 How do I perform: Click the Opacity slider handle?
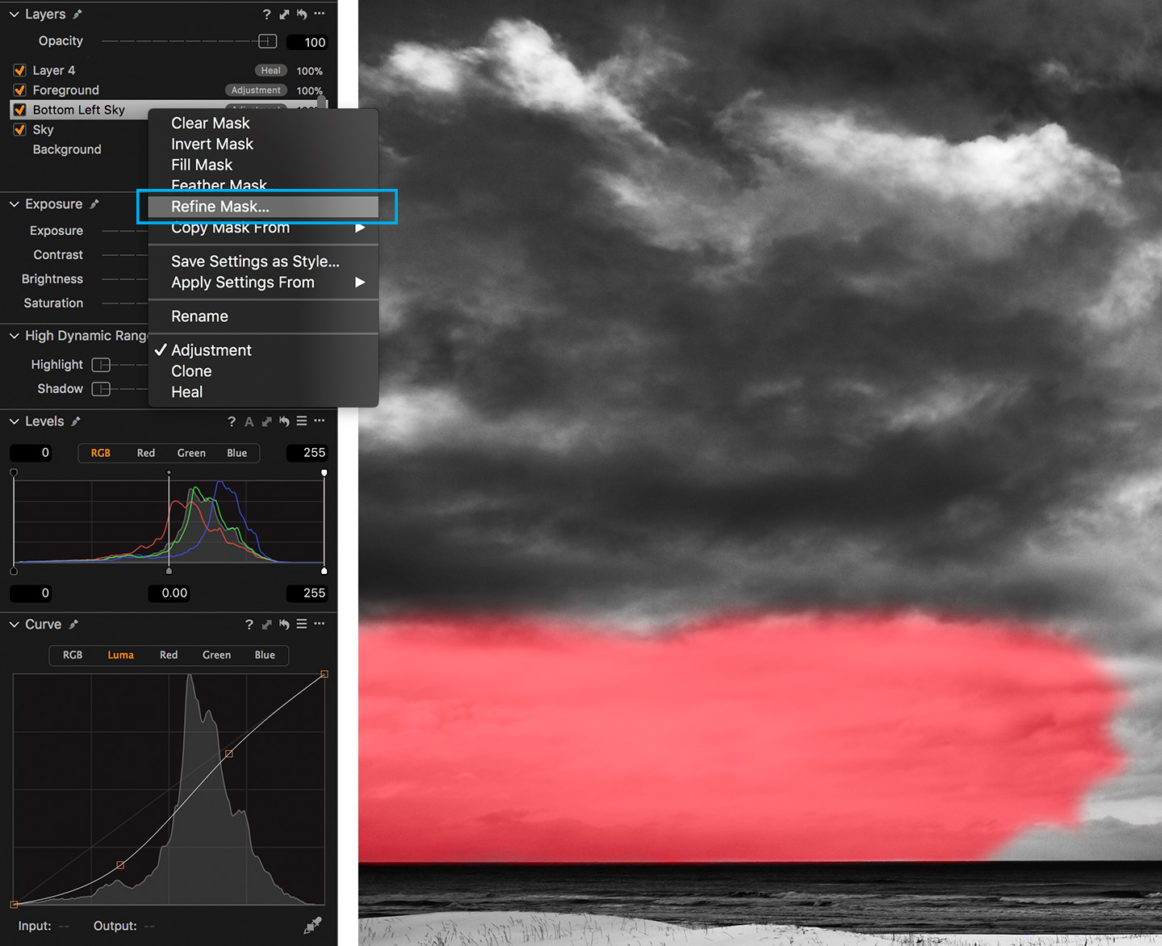(266, 41)
